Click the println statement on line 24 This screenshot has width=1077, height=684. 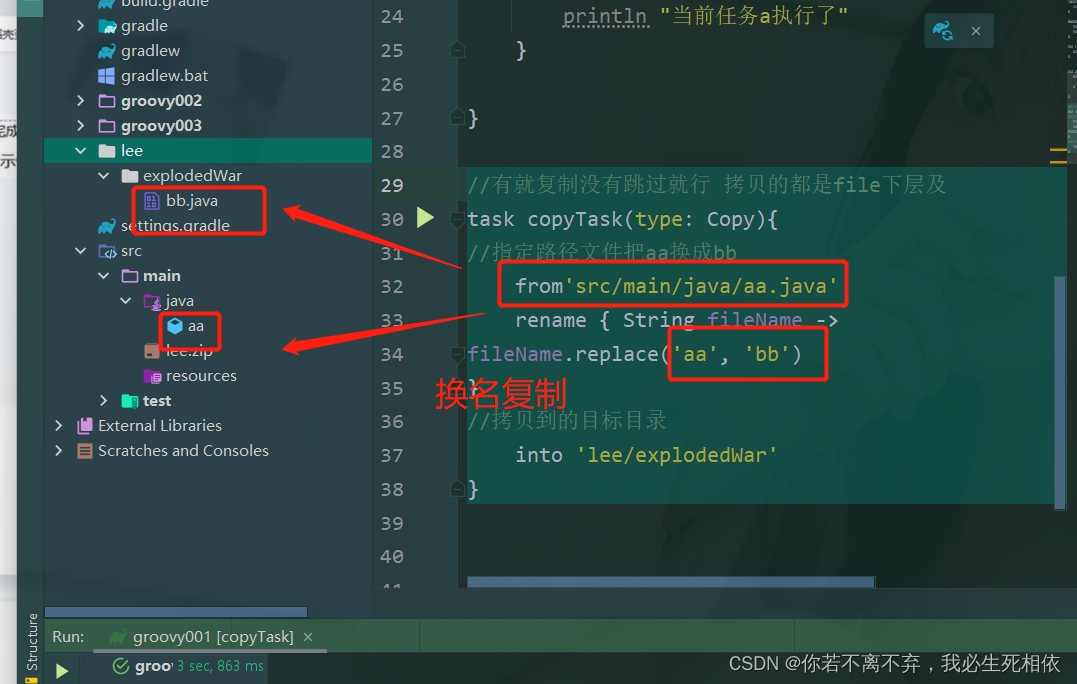pyautogui.click(x=705, y=15)
